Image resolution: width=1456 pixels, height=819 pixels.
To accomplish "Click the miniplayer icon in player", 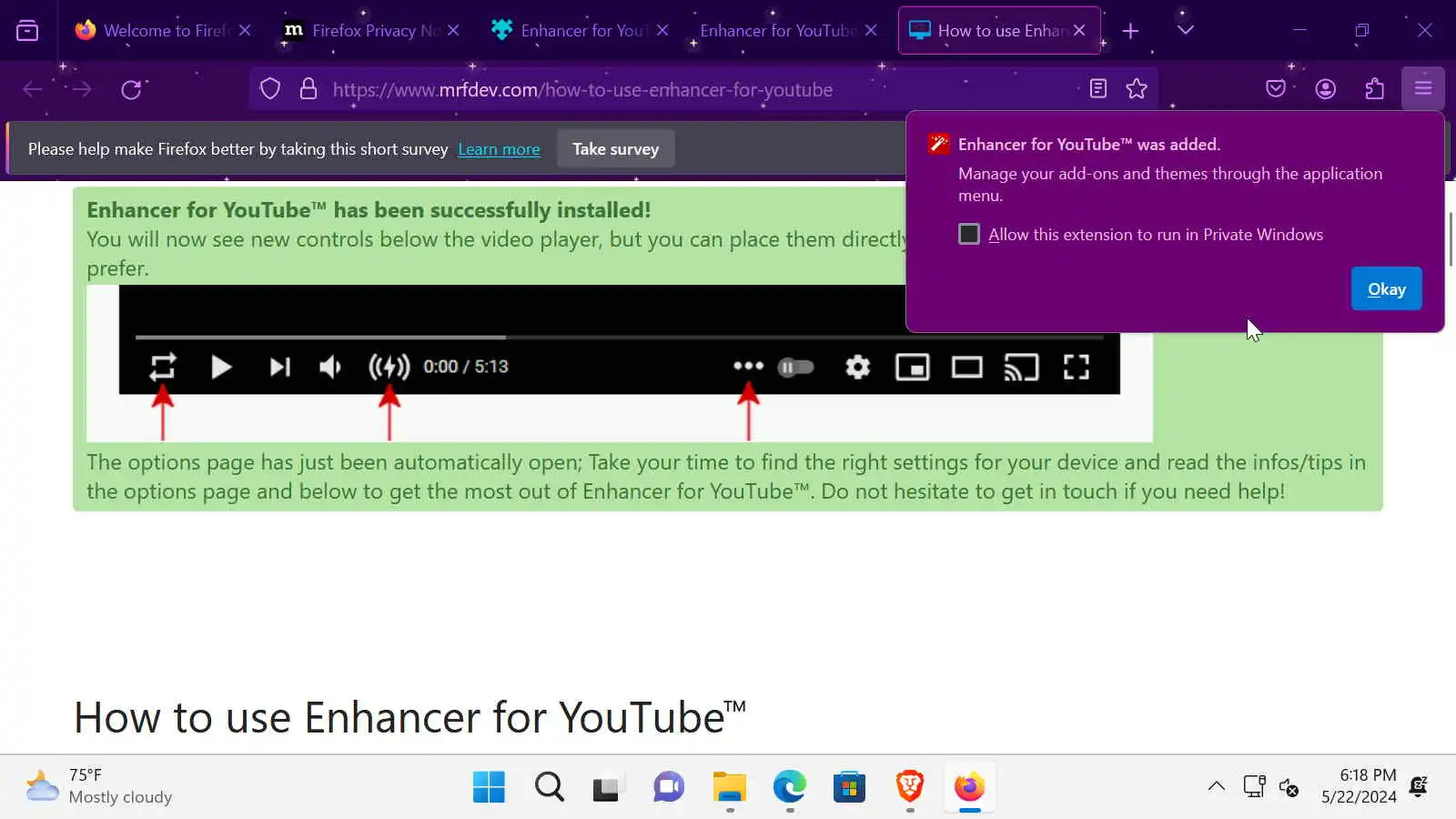I will [912, 367].
